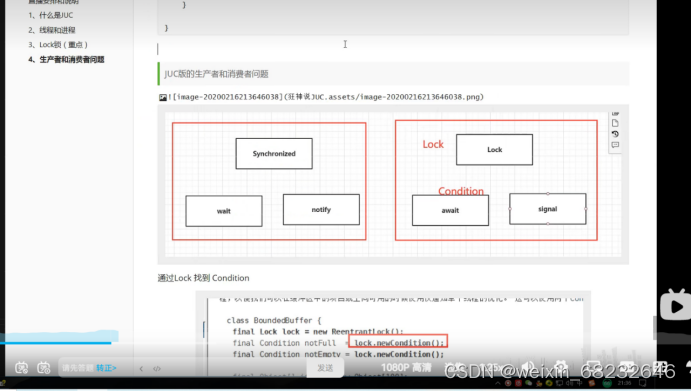Viewport: 692px width, 391px height.
Task: Click the page icon in diagram toolbar
Action: tap(615, 123)
